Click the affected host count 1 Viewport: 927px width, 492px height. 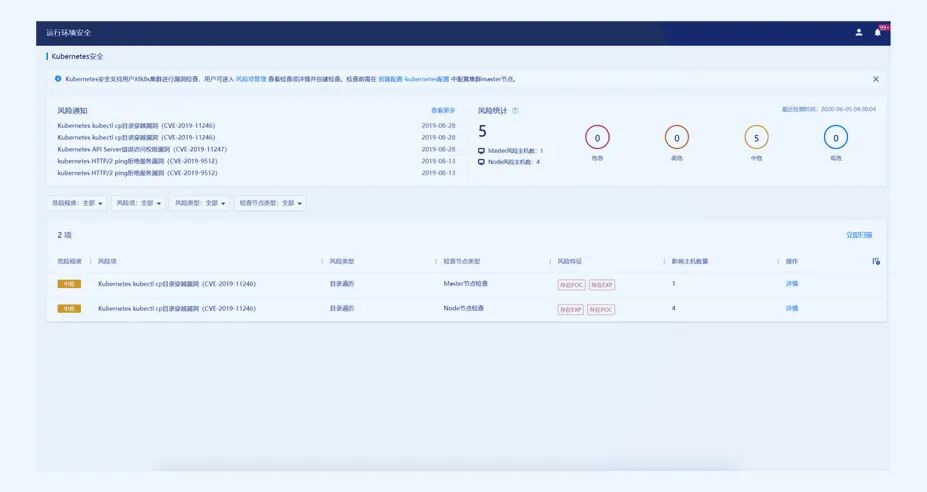coord(673,284)
